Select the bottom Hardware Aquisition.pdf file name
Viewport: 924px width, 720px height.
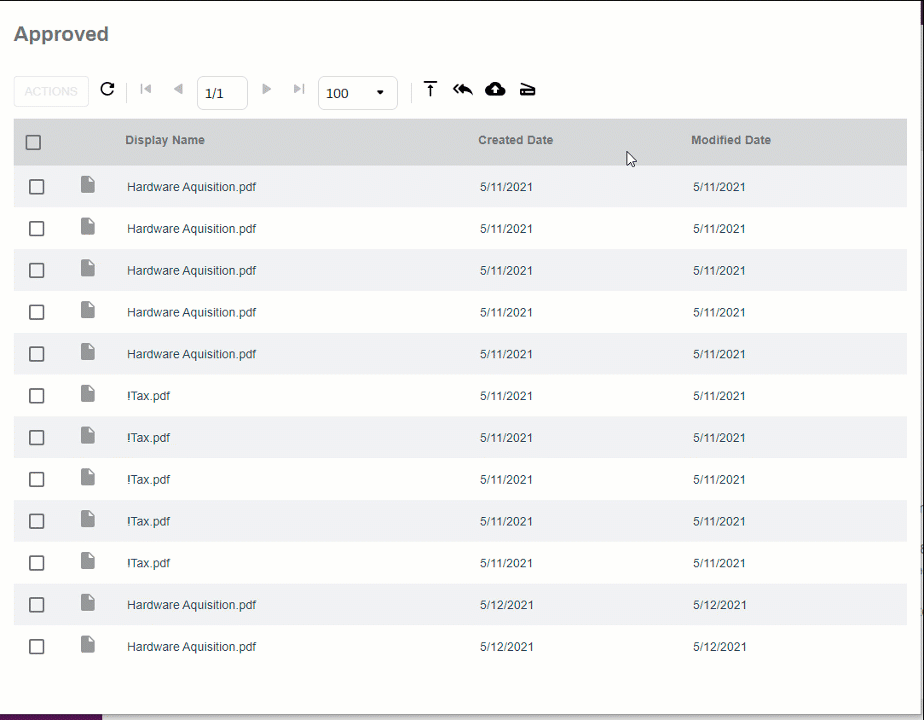[192, 647]
